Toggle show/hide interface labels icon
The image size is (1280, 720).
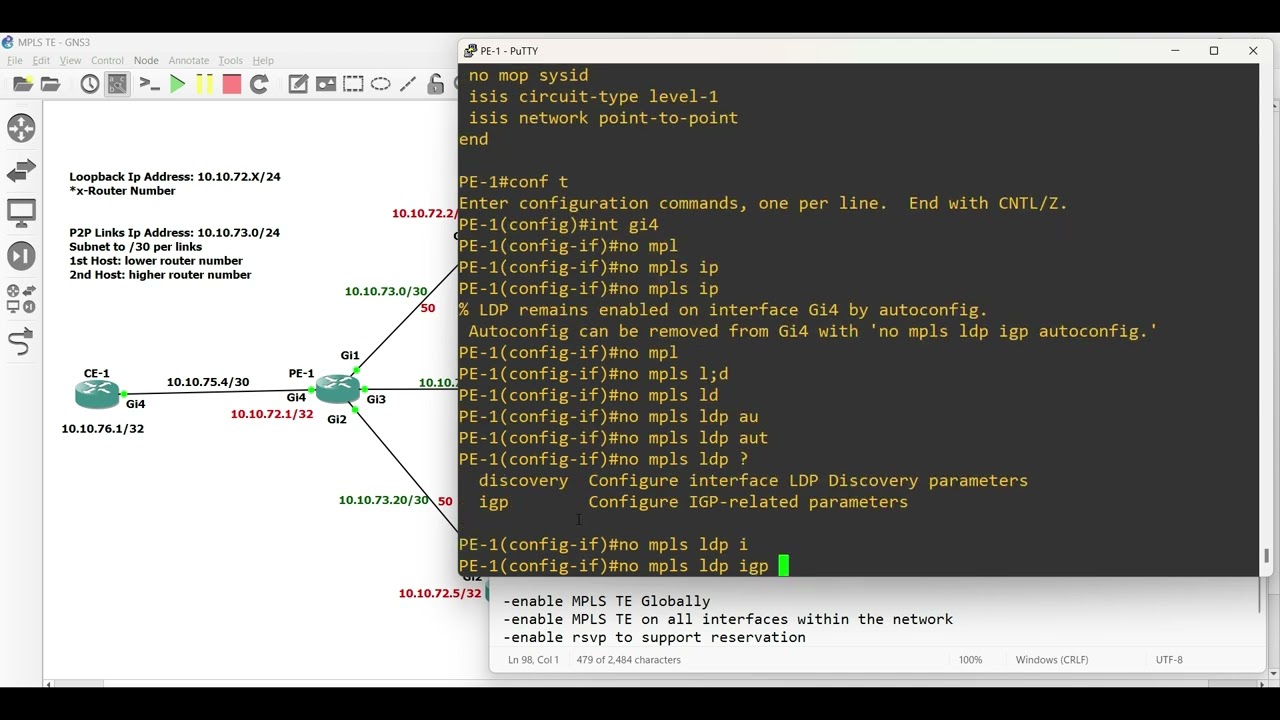(x=117, y=85)
